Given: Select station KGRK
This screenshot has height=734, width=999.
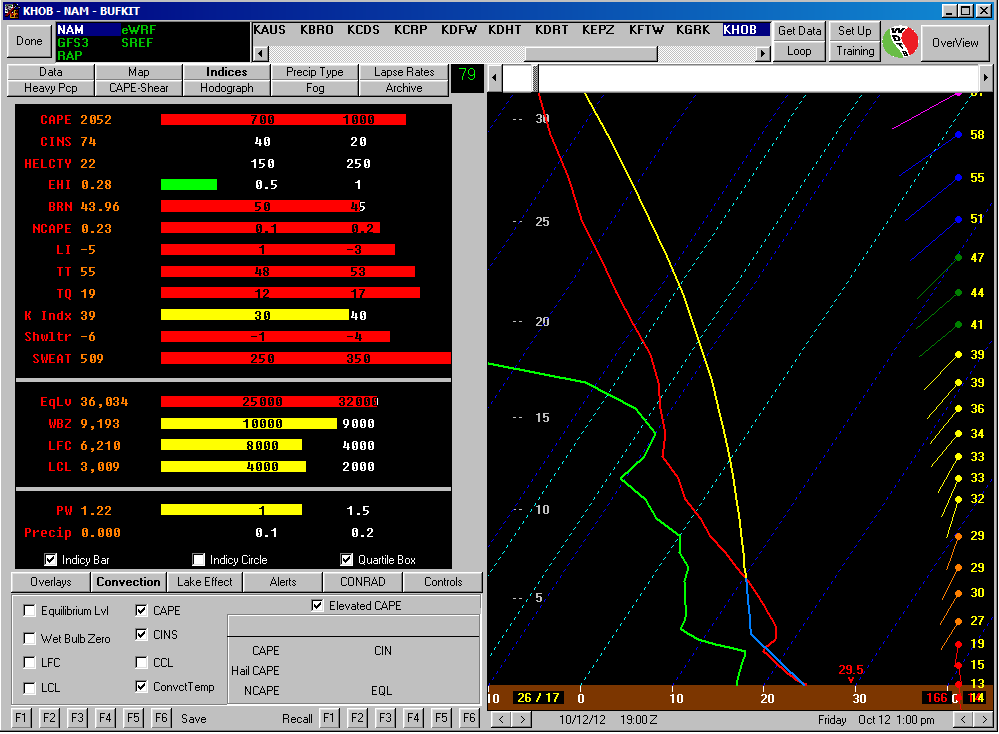Looking at the screenshot, I should tap(693, 30).
